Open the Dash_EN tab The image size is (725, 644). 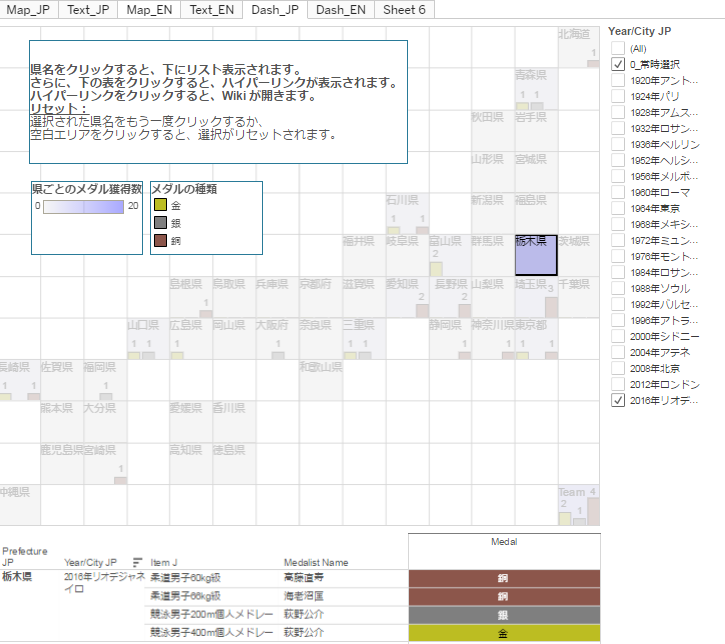pos(341,10)
